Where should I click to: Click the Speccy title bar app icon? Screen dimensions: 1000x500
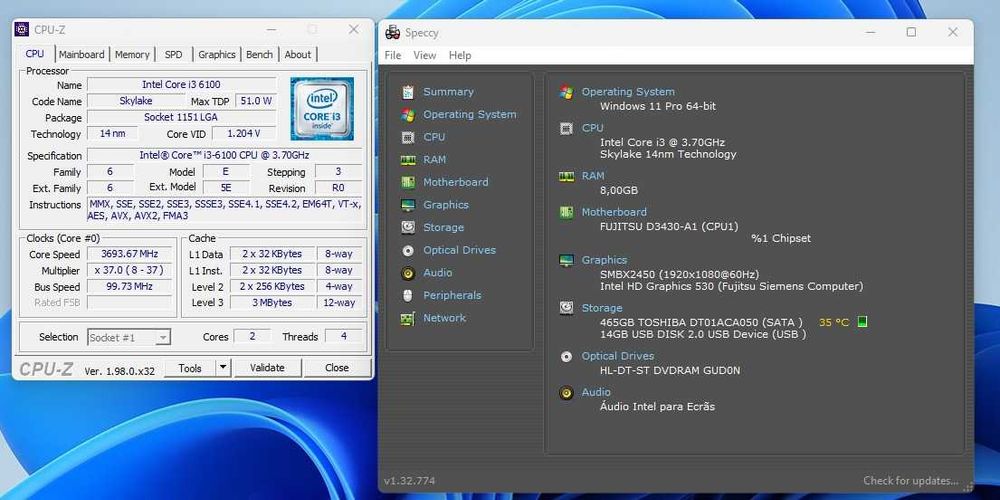[x=393, y=33]
